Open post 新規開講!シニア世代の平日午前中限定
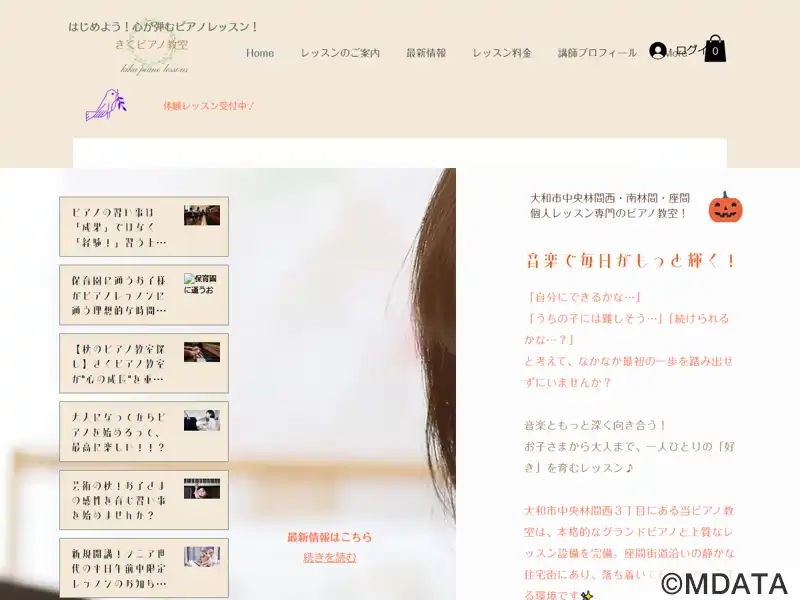Screen dimensions: 800x600 tap(119, 568)
